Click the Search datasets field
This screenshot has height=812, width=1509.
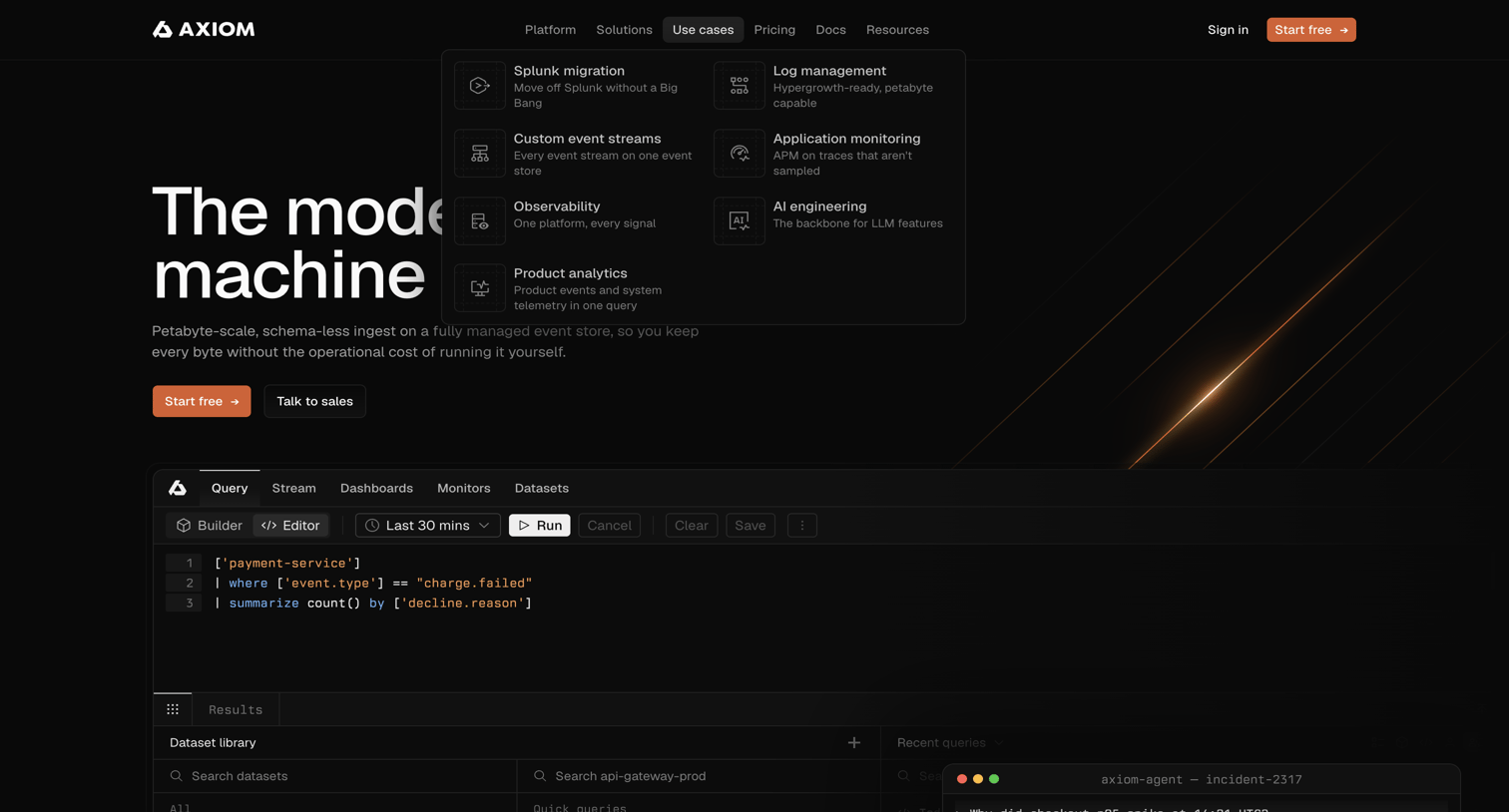335,776
